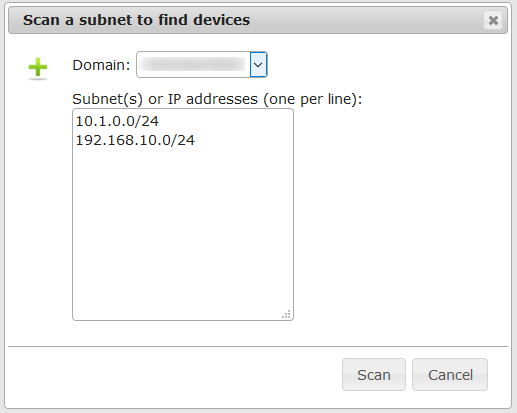517x413 pixels.
Task: Open the Domain dropdown arrow
Action: click(x=258, y=65)
